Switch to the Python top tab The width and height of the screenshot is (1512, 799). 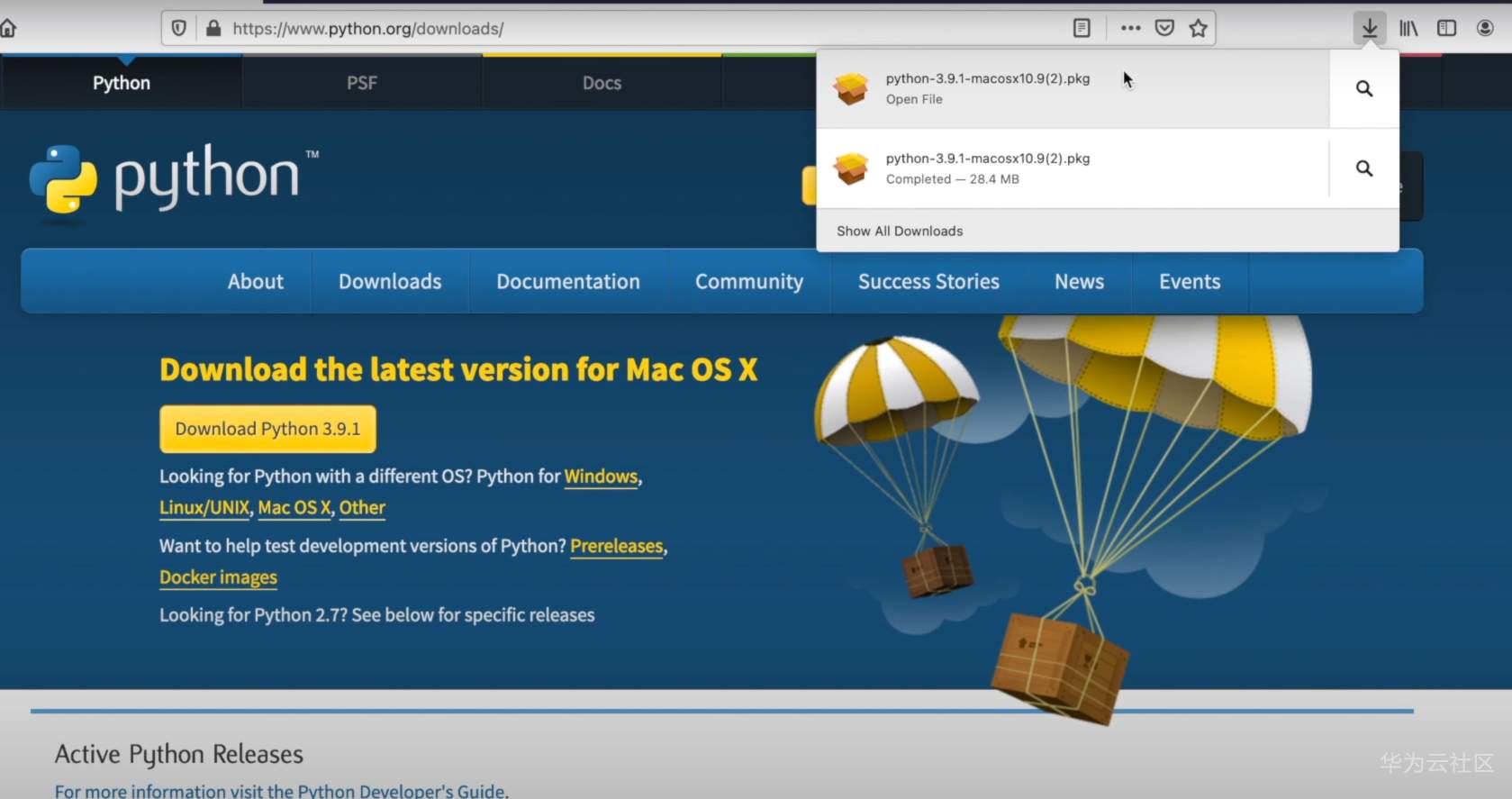pos(122,83)
